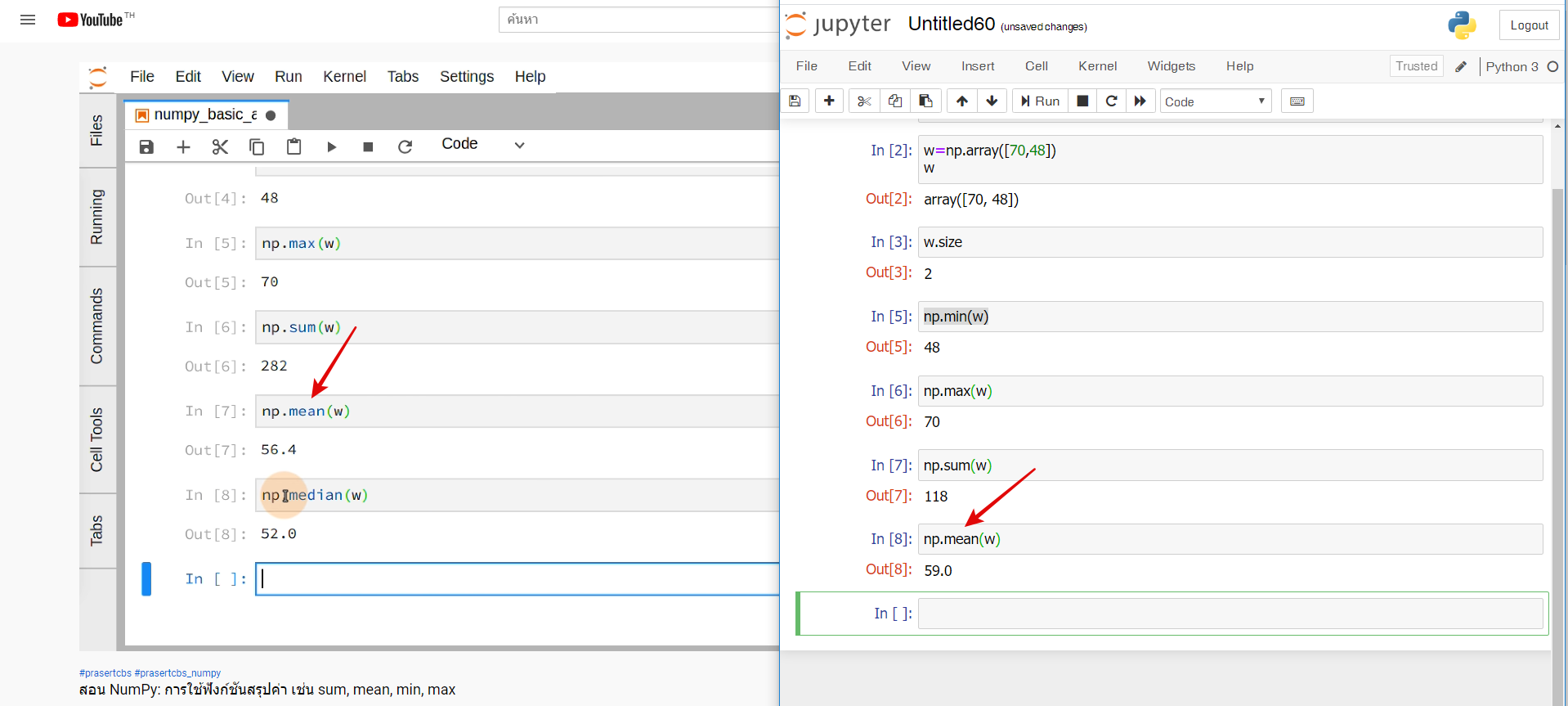Paste cells below in Jupyter Notebook toolbar
Image resolution: width=1568 pixels, height=706 pixels.
(925, 101)
